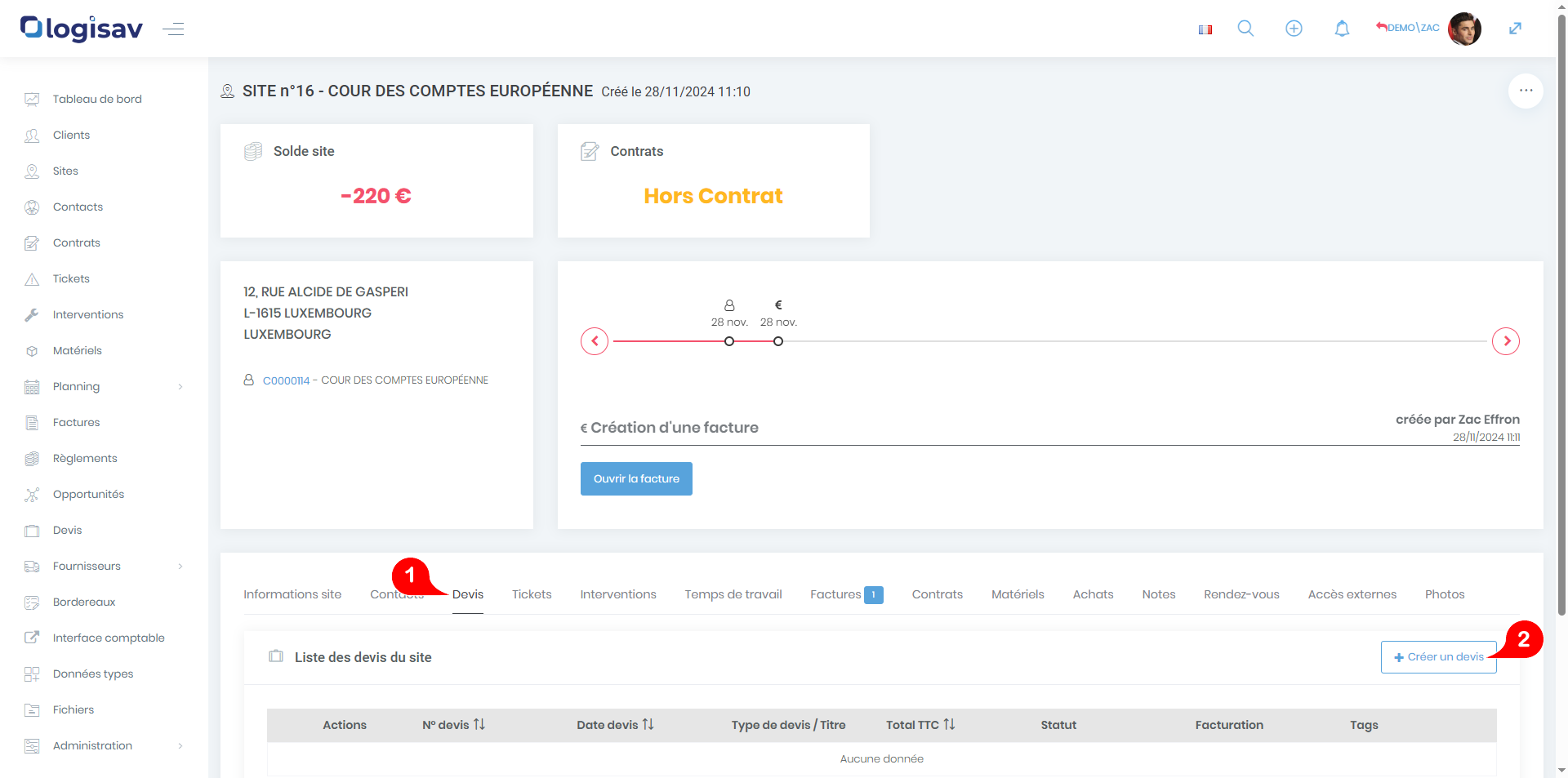Screen dimensions: 1568x778
Task: Click the Planning calendar icon in sidebar
Action: pyautogui.click(x=32, y=386)
